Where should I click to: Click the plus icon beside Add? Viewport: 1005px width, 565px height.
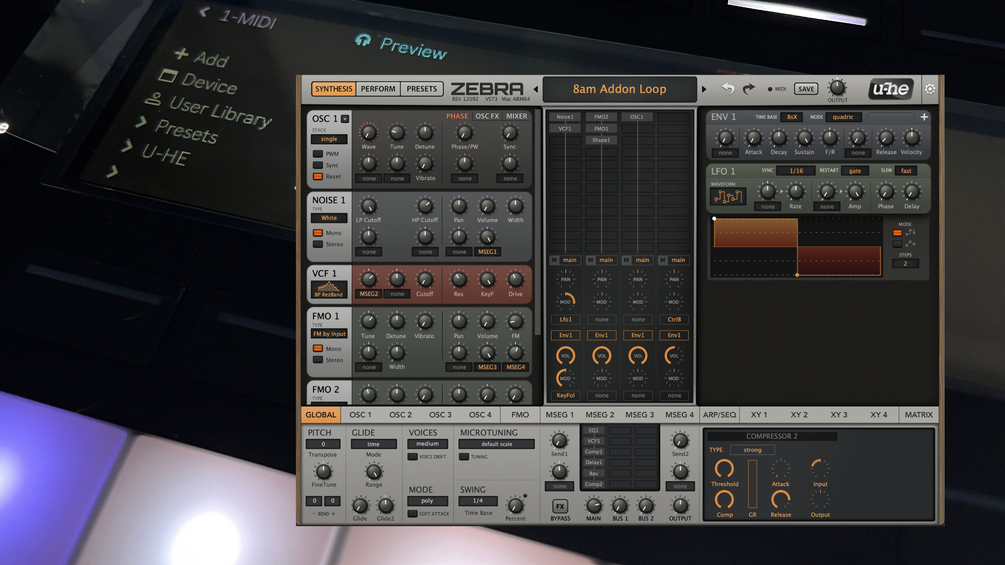tap(181, 53)
